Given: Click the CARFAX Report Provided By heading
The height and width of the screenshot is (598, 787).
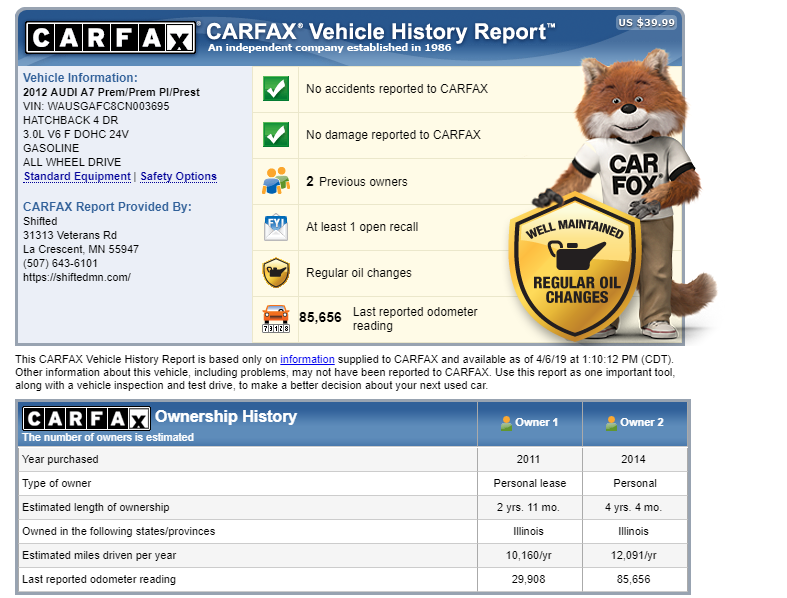Looking at the screenshot, I should (107, 207).
